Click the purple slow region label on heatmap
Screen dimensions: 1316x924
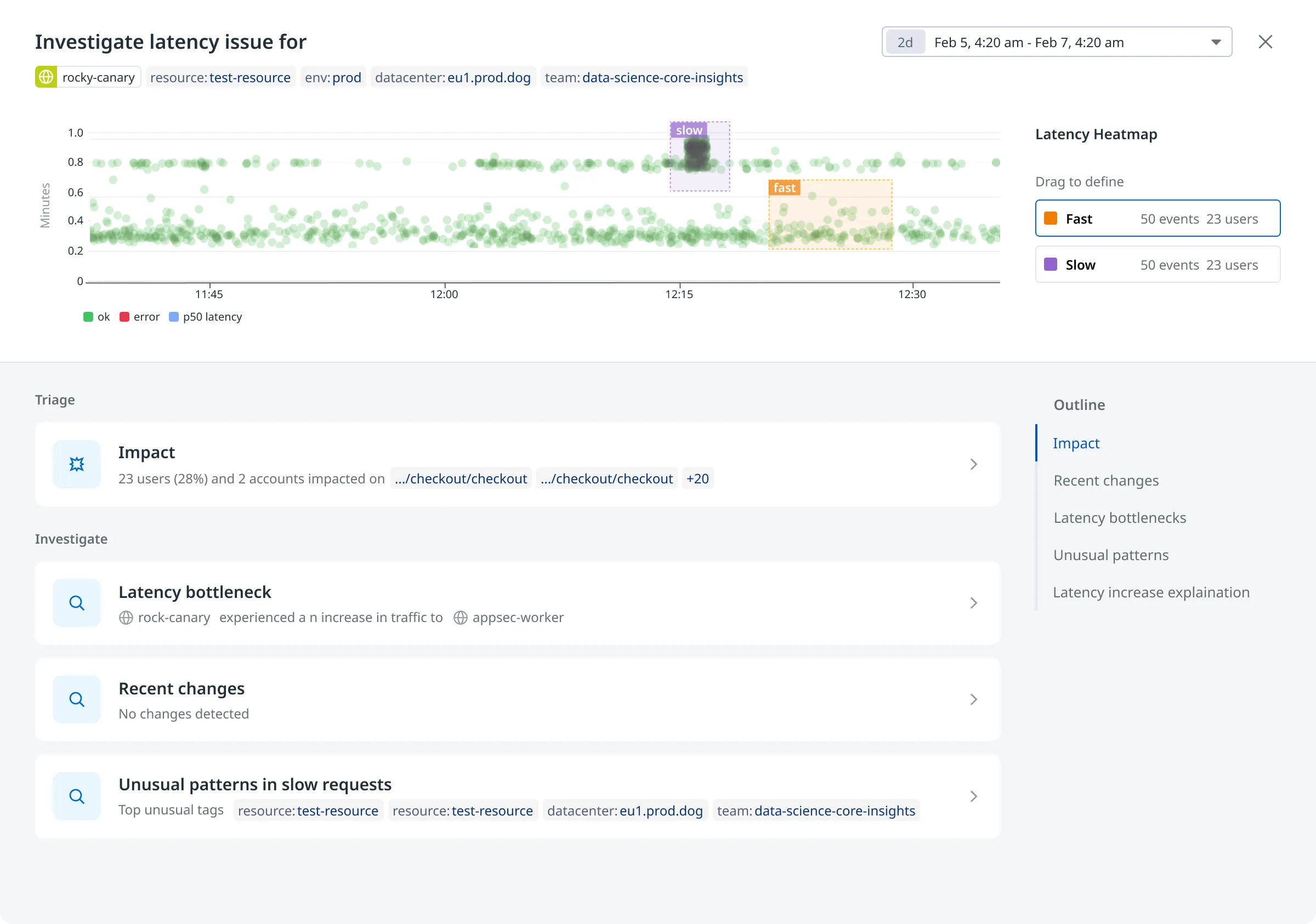pos(688,130)
